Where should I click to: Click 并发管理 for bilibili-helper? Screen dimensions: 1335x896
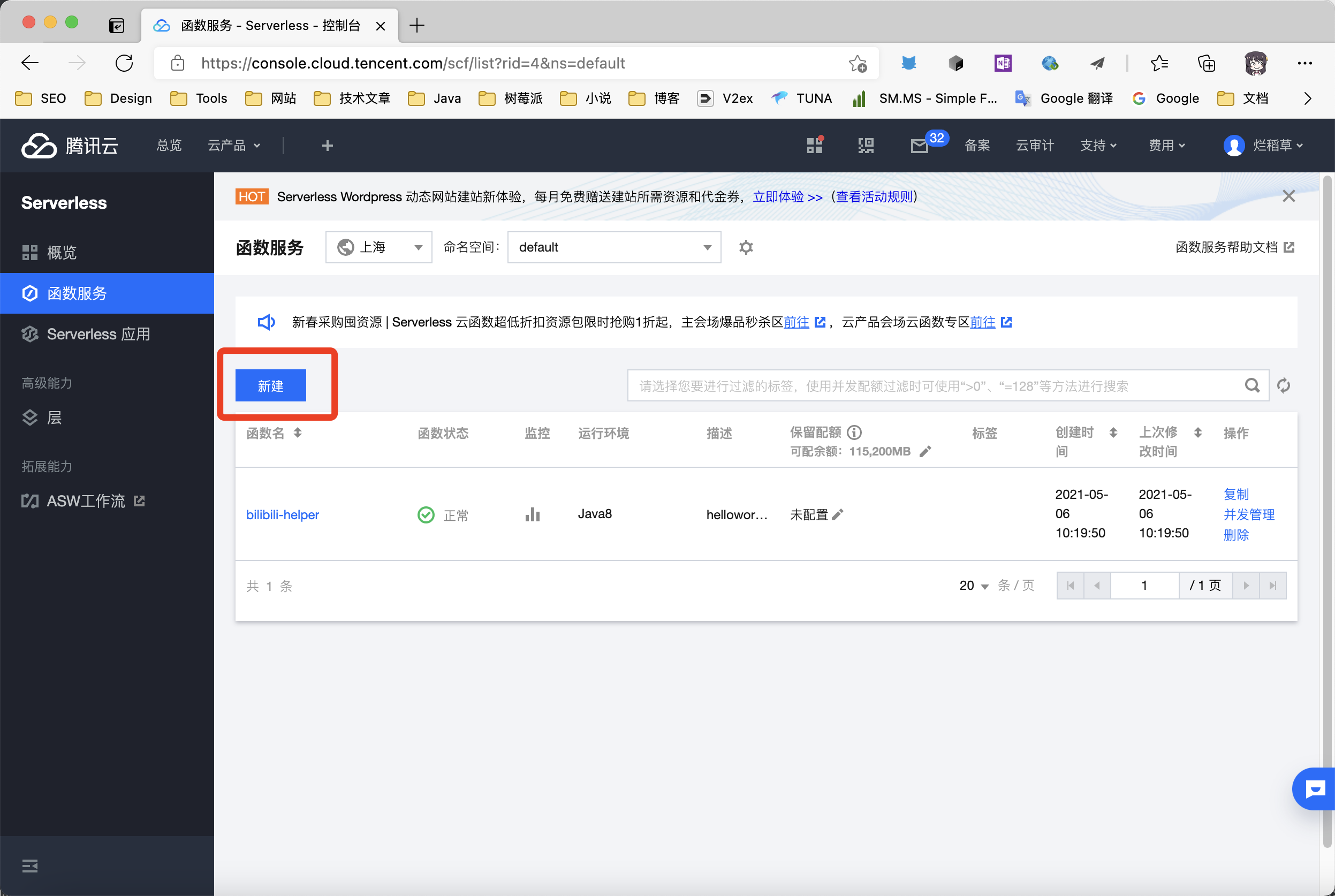tap(1249, 515)
